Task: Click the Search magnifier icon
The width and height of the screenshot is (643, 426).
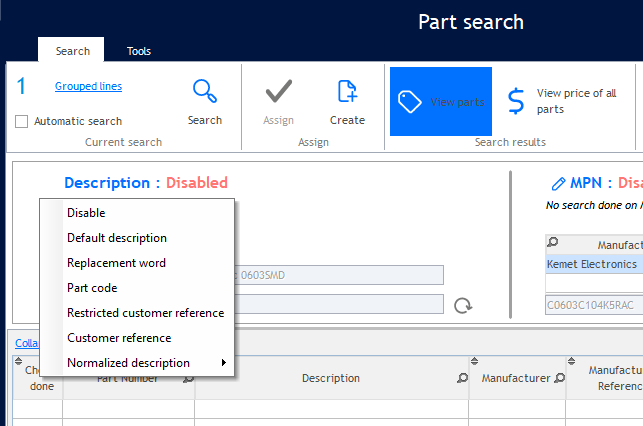Action: [x=205, y=92]
